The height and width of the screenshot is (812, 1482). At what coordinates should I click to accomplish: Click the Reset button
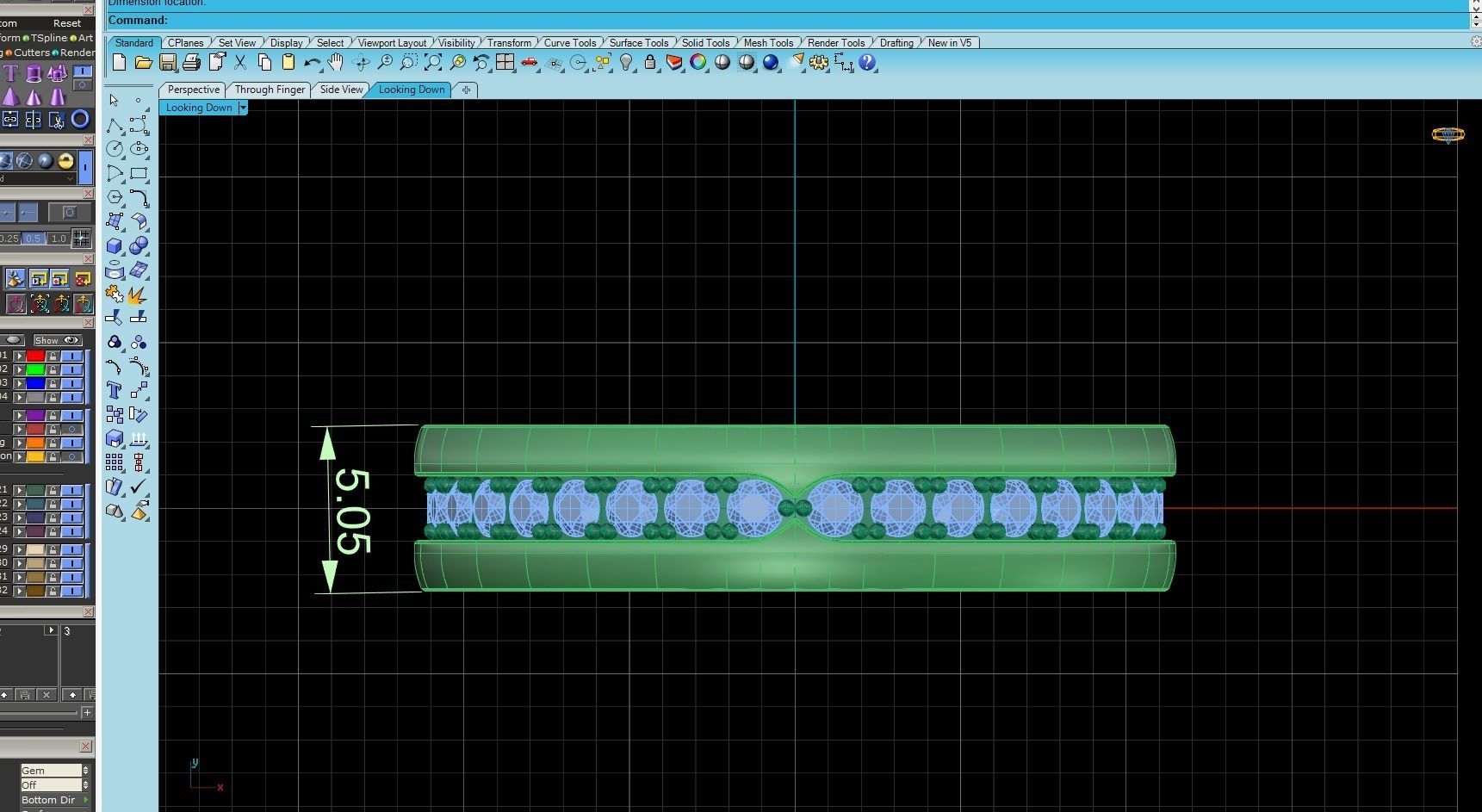click(67, 23)
